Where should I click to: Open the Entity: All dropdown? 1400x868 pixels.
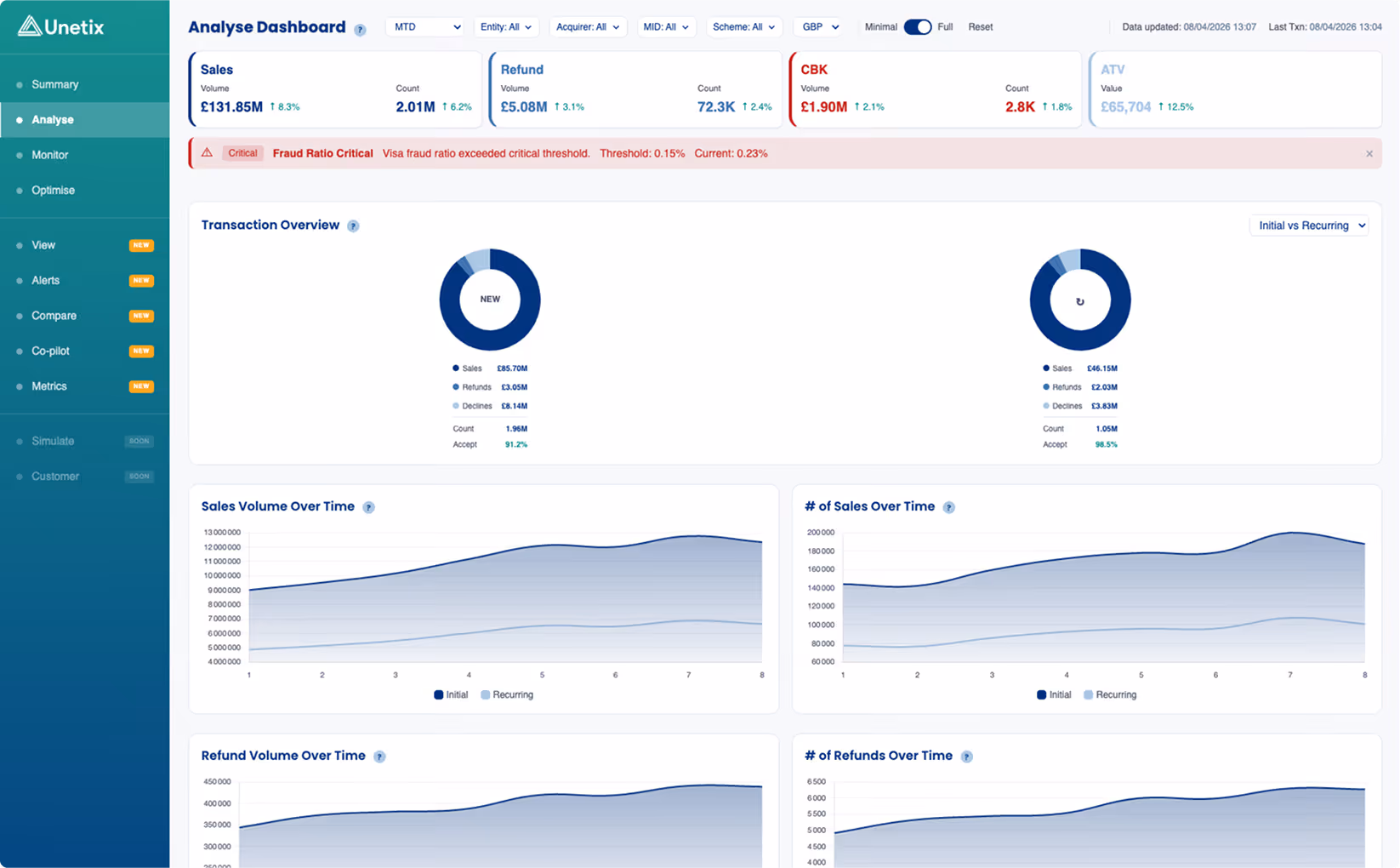(x=505, y=27)
